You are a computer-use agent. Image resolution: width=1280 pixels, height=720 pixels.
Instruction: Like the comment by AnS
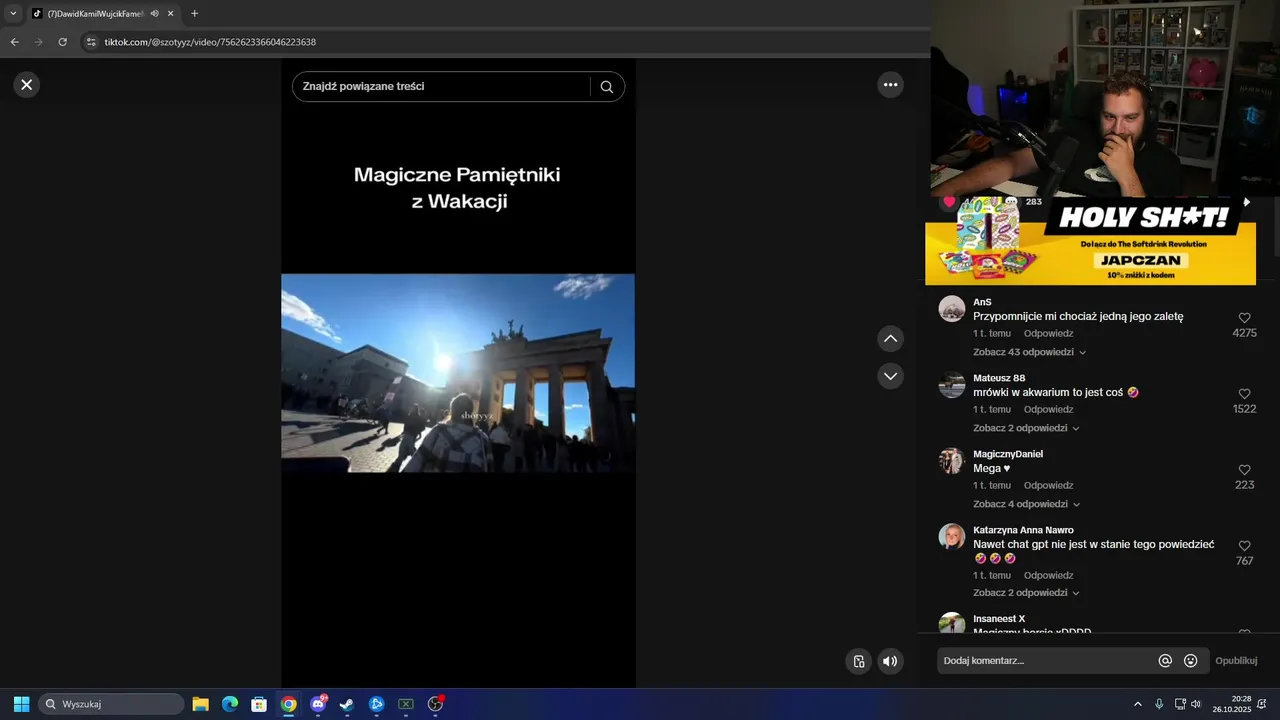[x=1245, y=318]
